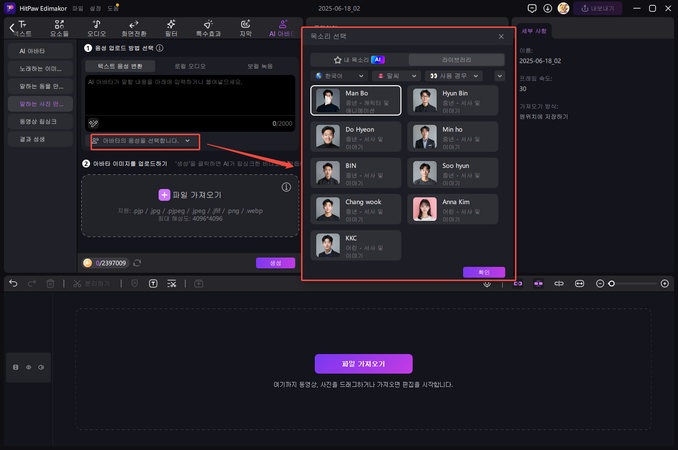The width and height of the screenshot is (678, 450).
Task: Refresh the credits counter 0/2397009
Action: click(x=137, y=263)
